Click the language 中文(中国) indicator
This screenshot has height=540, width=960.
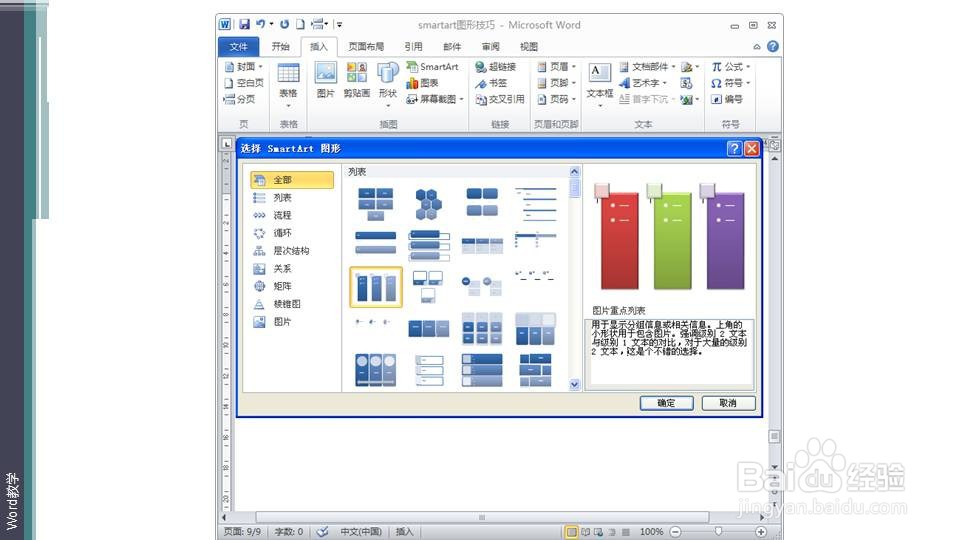tap(361, 531)
